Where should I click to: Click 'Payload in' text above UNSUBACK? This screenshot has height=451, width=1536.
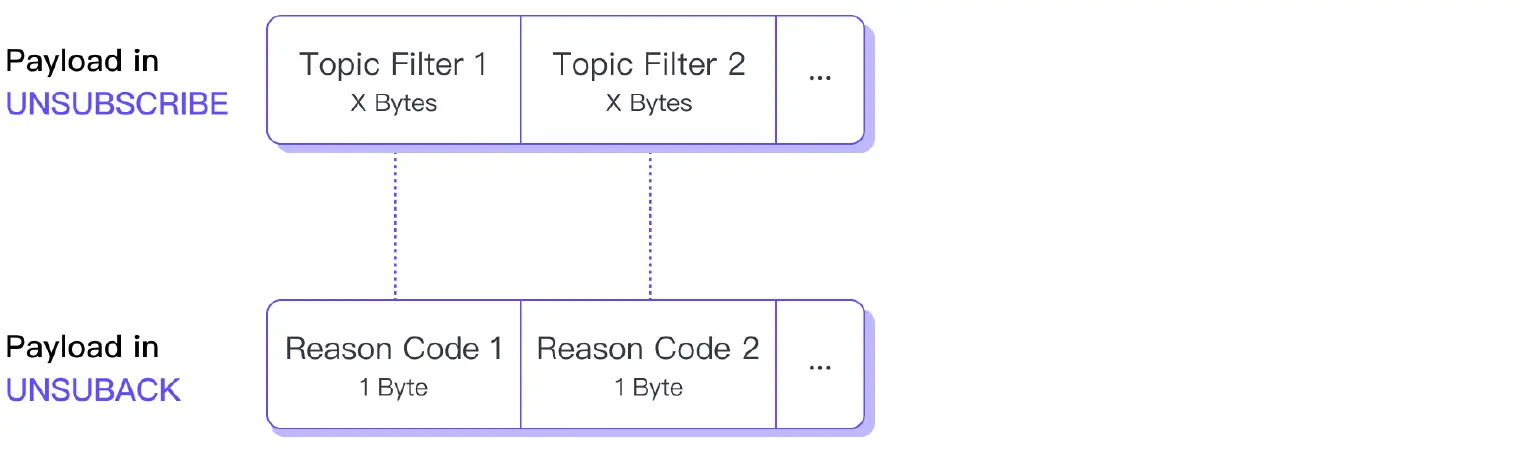tap(82, 347)
